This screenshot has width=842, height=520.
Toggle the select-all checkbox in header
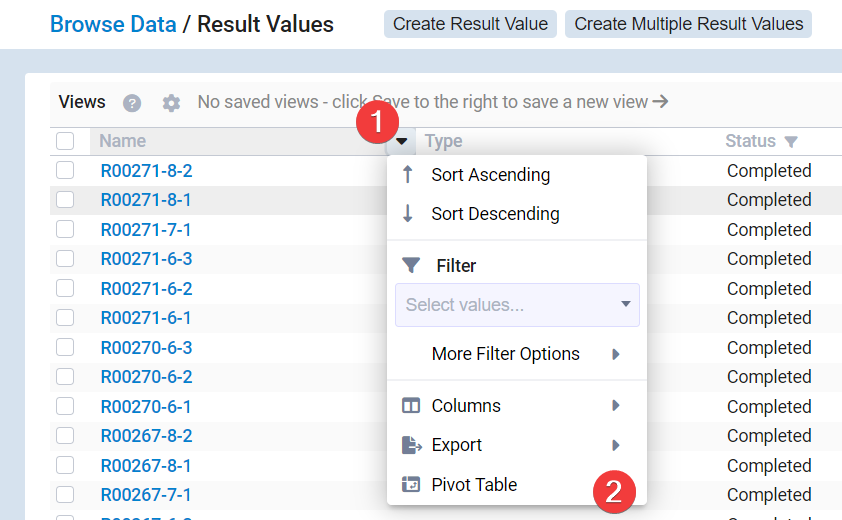[x=65, y=142]
